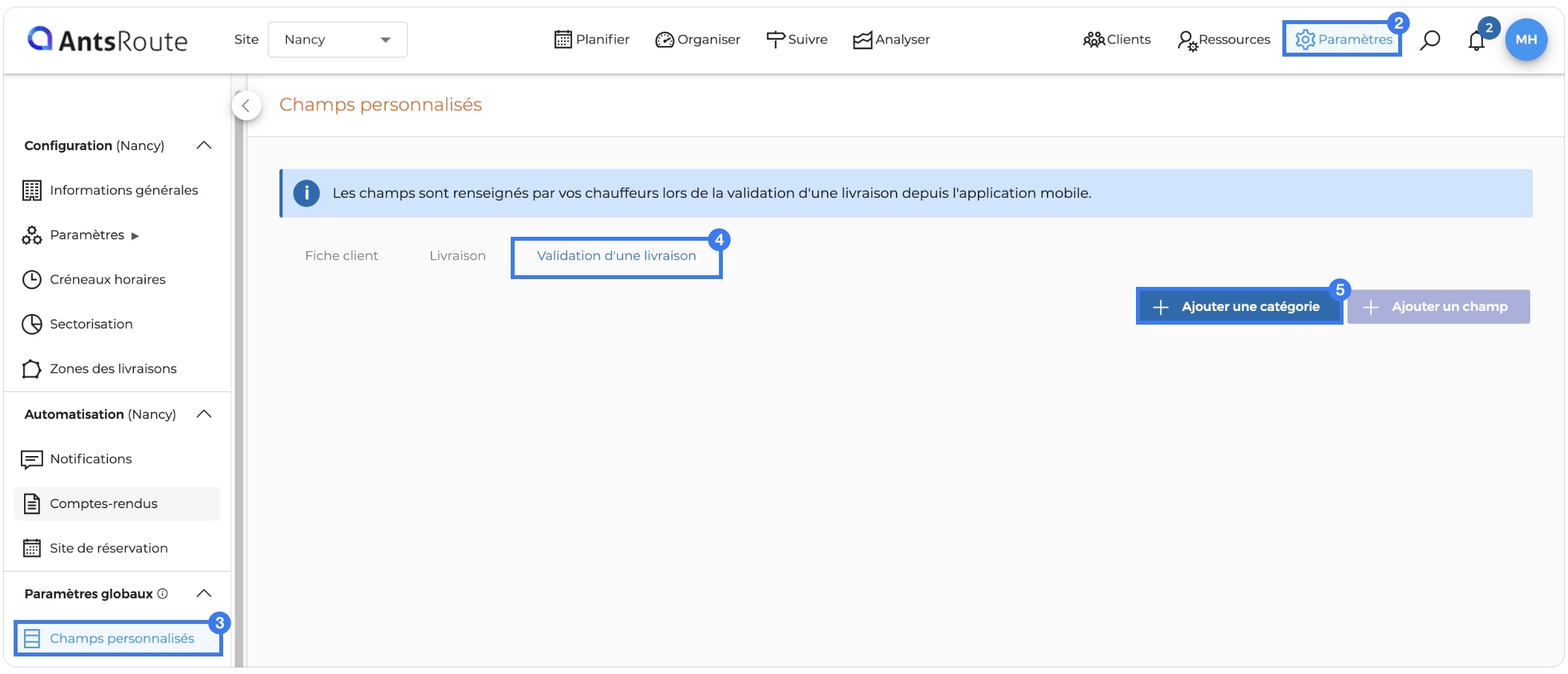
Task: Click the Ressources person-gear icon
Action: coord(1187,41)
